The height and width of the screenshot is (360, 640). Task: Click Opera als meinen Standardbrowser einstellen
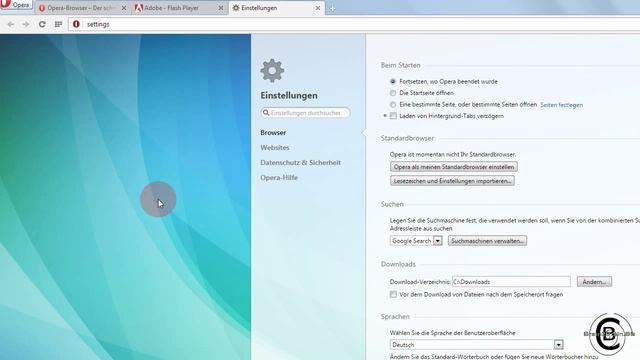pyautogui.click(x=453, y=167)
